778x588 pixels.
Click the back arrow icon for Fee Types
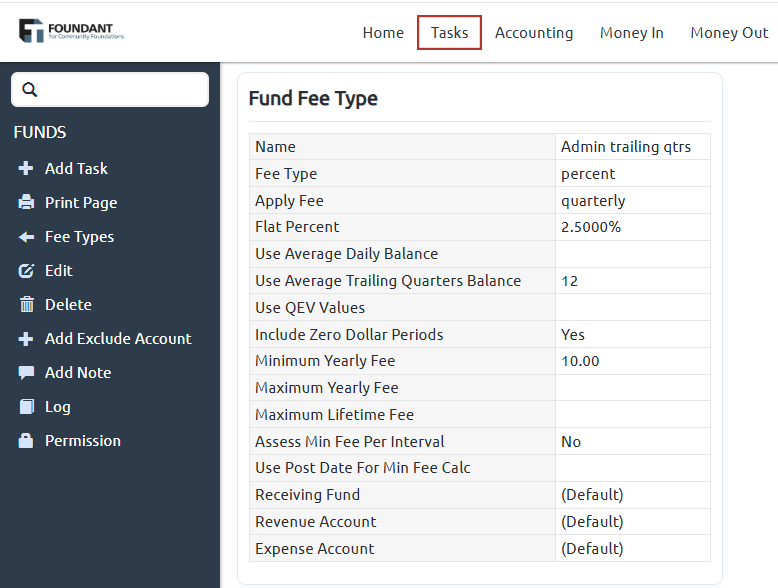[26, 237]
